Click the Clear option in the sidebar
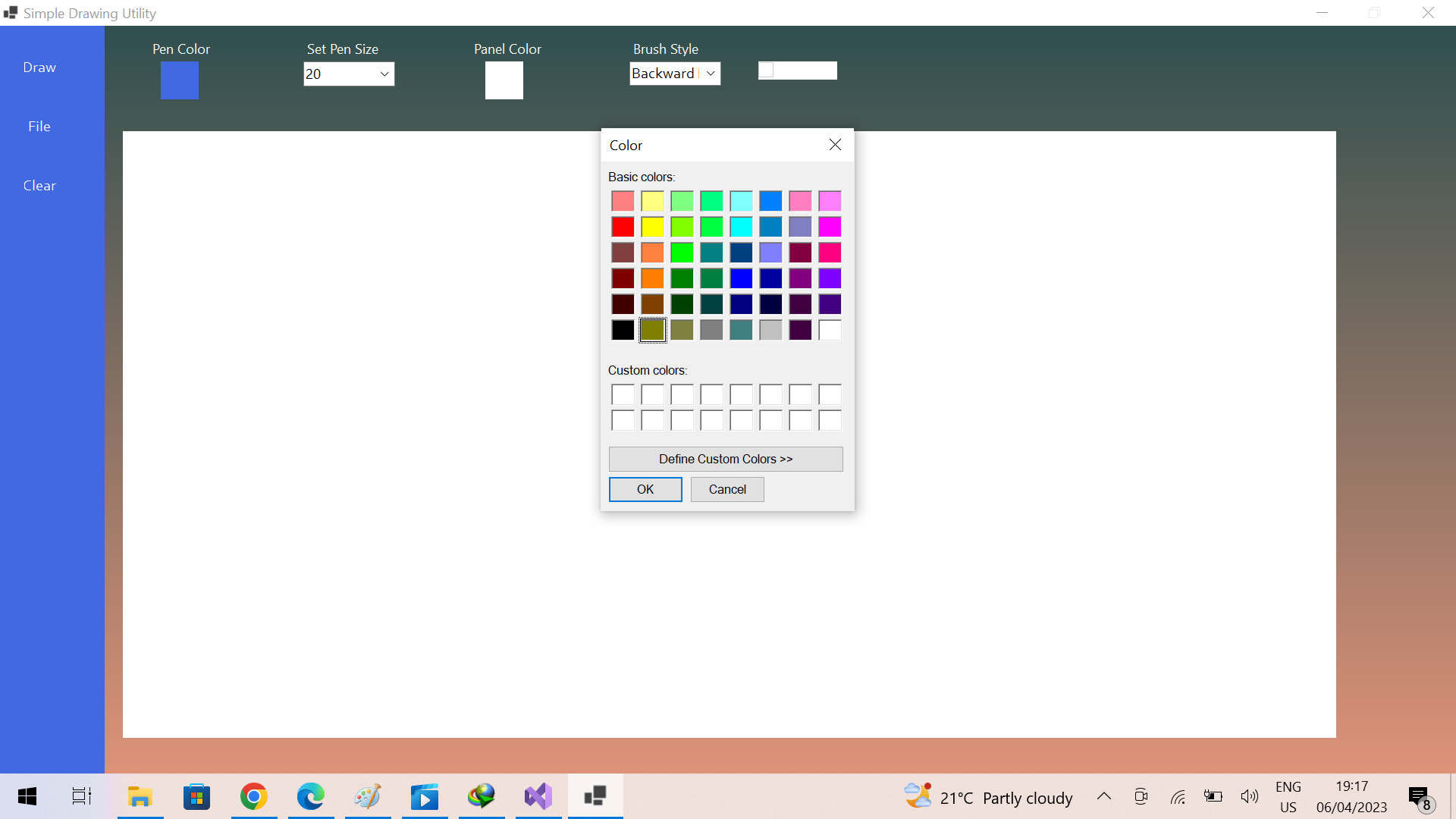This screenshot has height=819, width=1456. click(x=39, y=185)
